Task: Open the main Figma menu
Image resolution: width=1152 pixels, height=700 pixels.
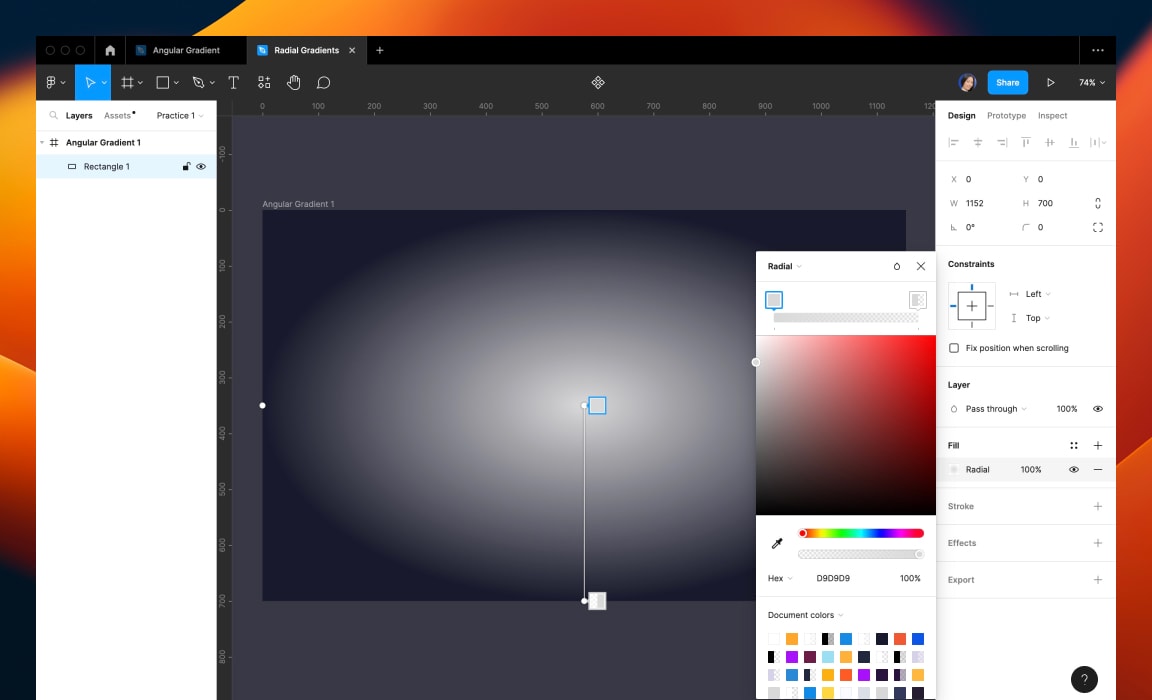Action: point(53,82)
